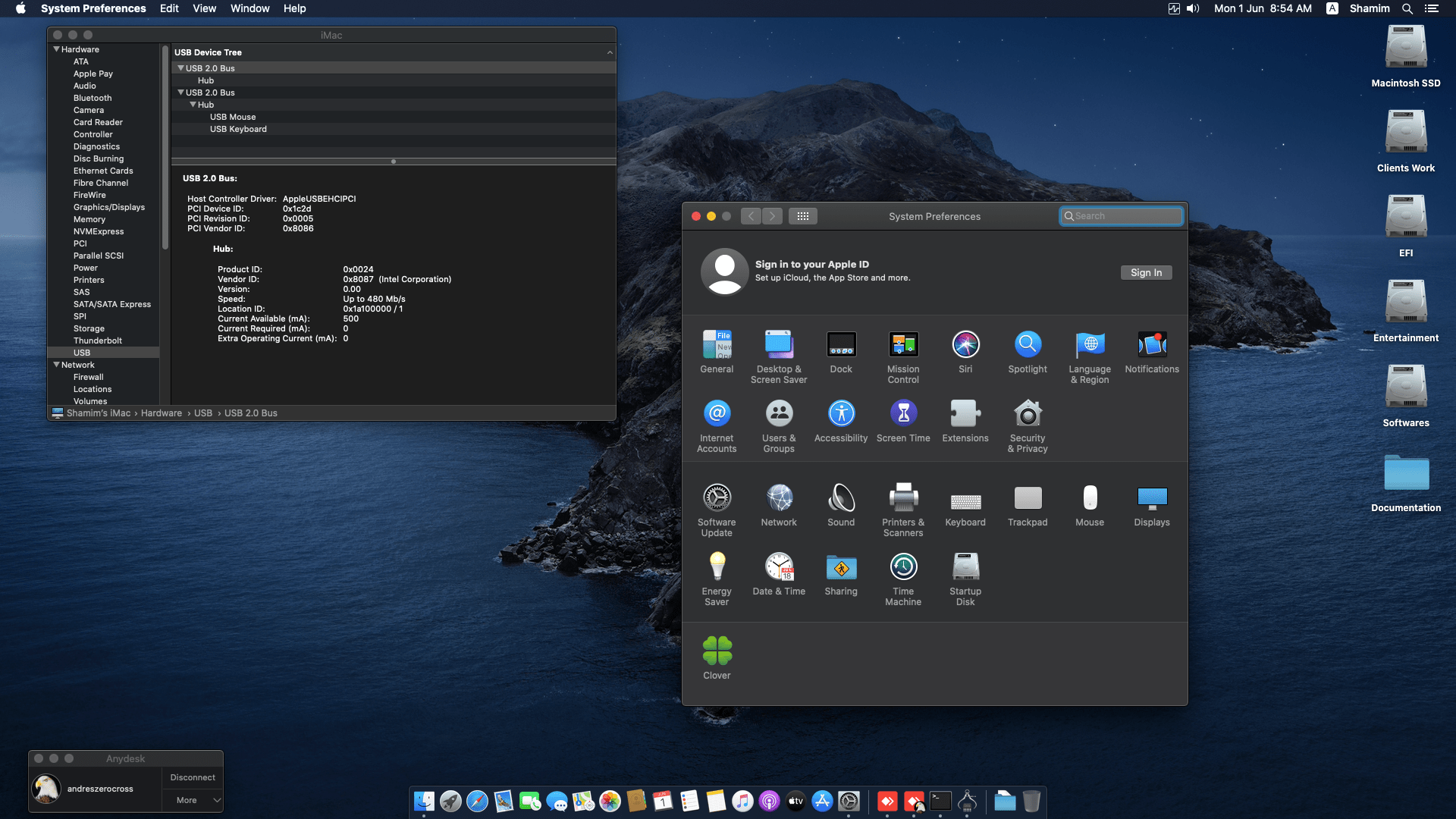Viewport: 1456px width, 819px height.
Task: Open the Edit menu
Action: pos(169,8)
